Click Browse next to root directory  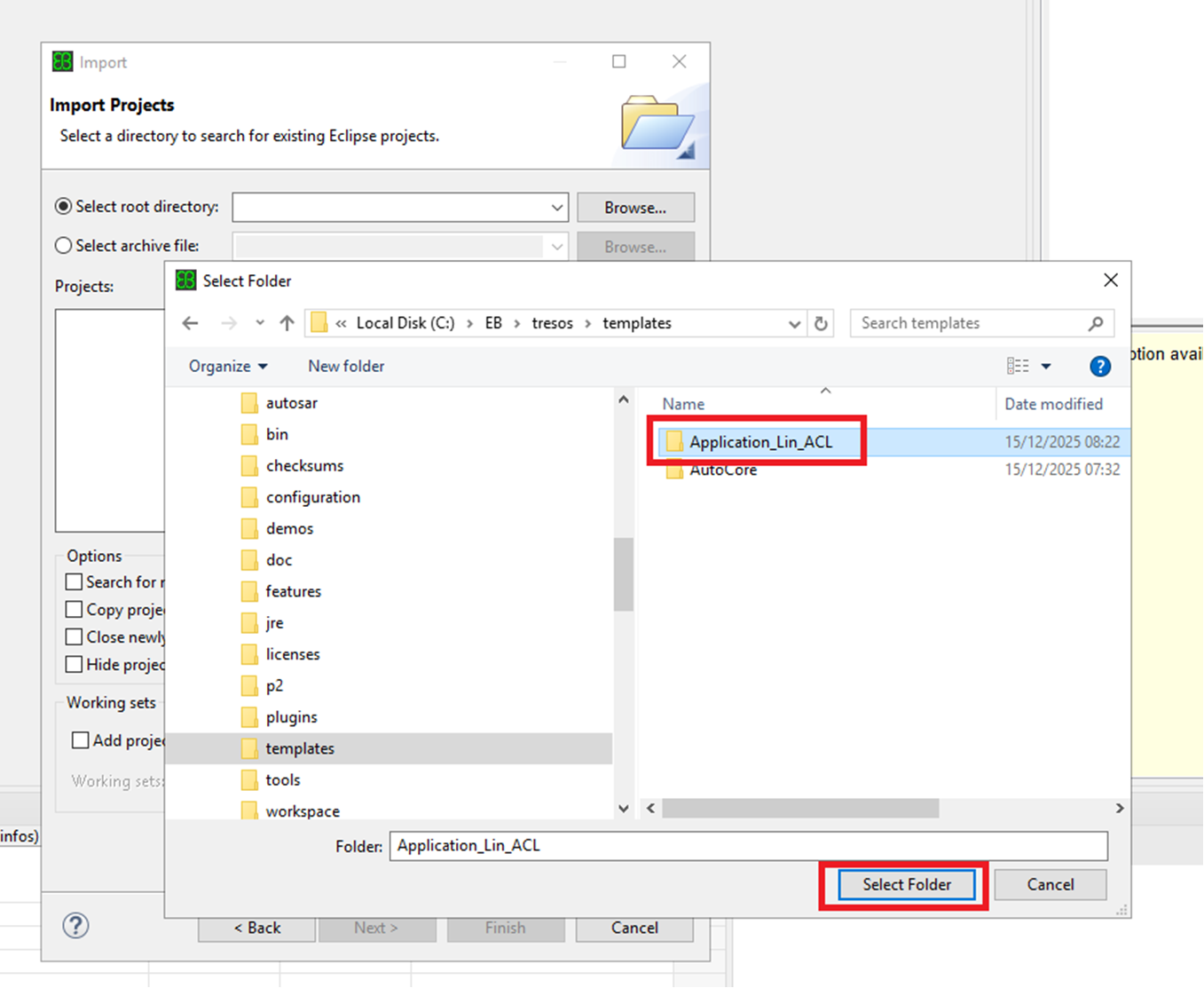635,208
